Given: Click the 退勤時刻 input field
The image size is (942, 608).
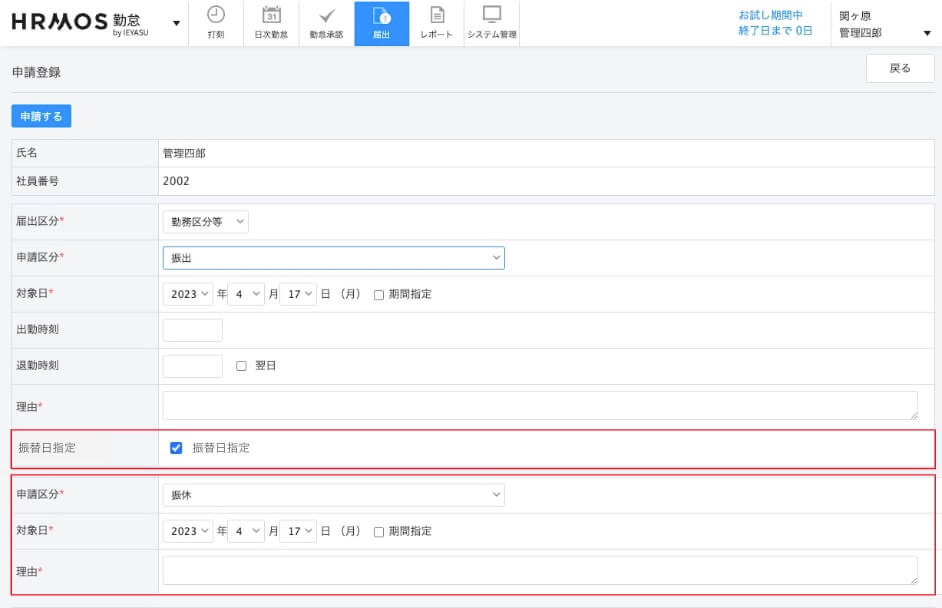Looking at the screenshot, I should (x=192, y=366).
